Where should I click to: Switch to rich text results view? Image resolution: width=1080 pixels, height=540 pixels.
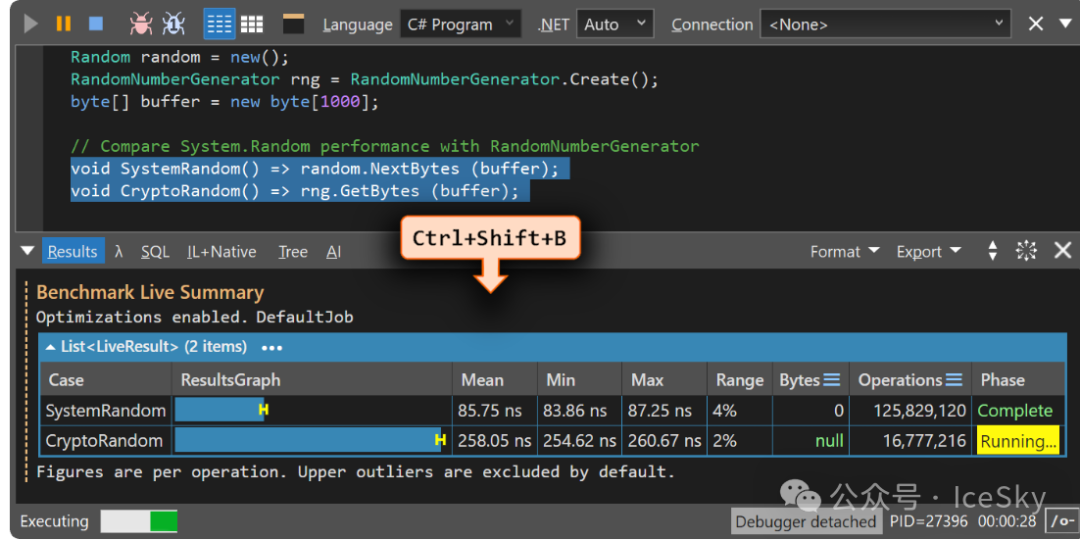219,23
